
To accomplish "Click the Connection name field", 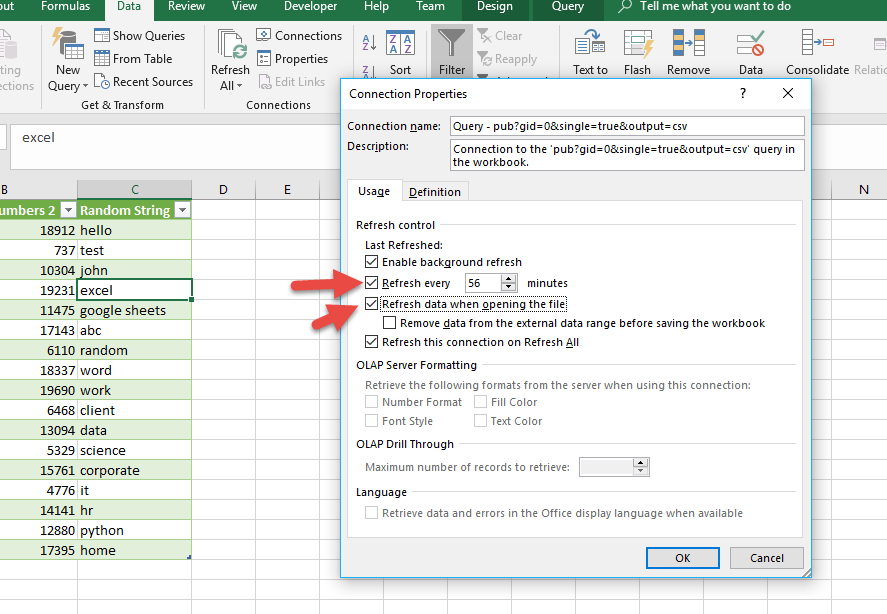I will 627,126.
